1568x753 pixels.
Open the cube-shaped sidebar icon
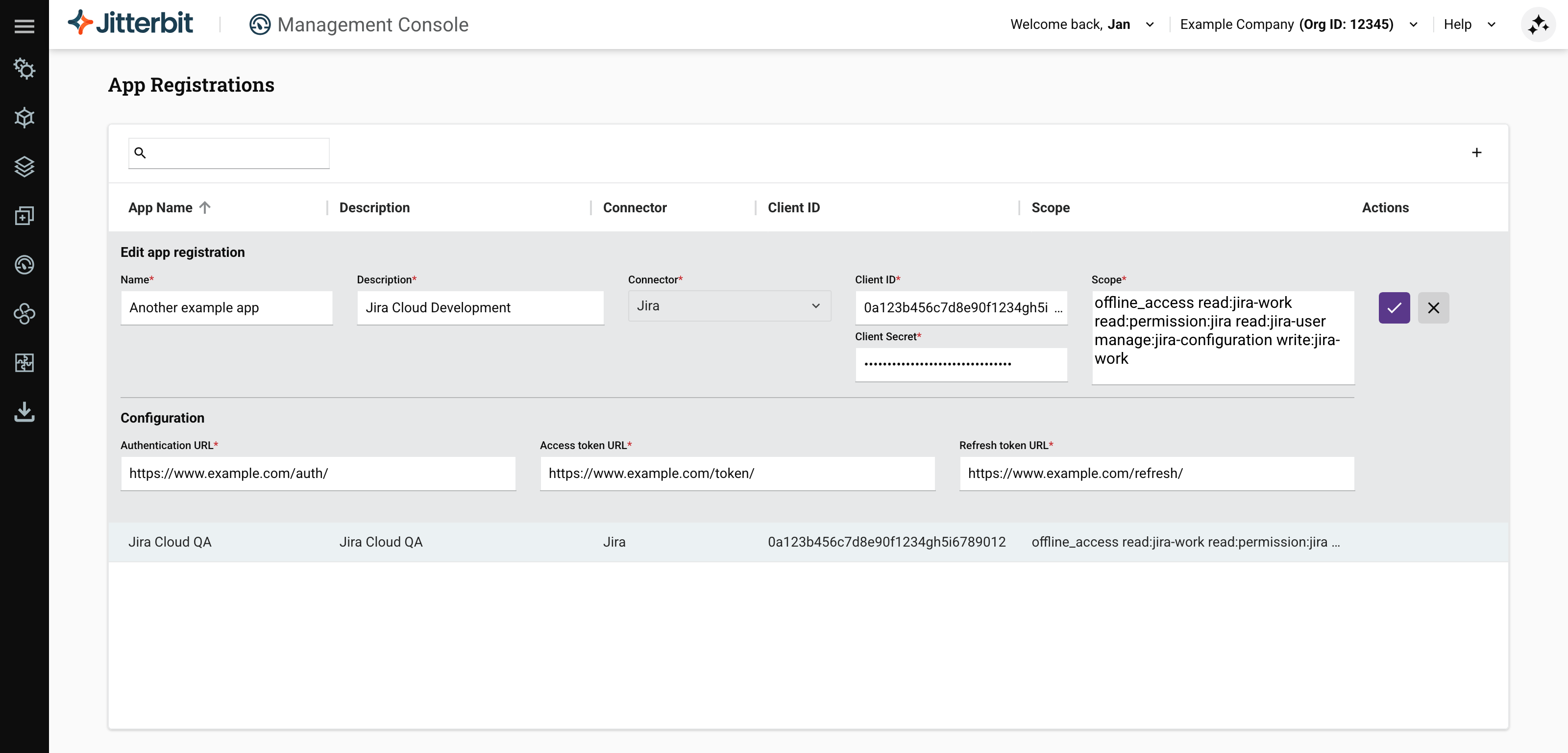click(24, 118)
